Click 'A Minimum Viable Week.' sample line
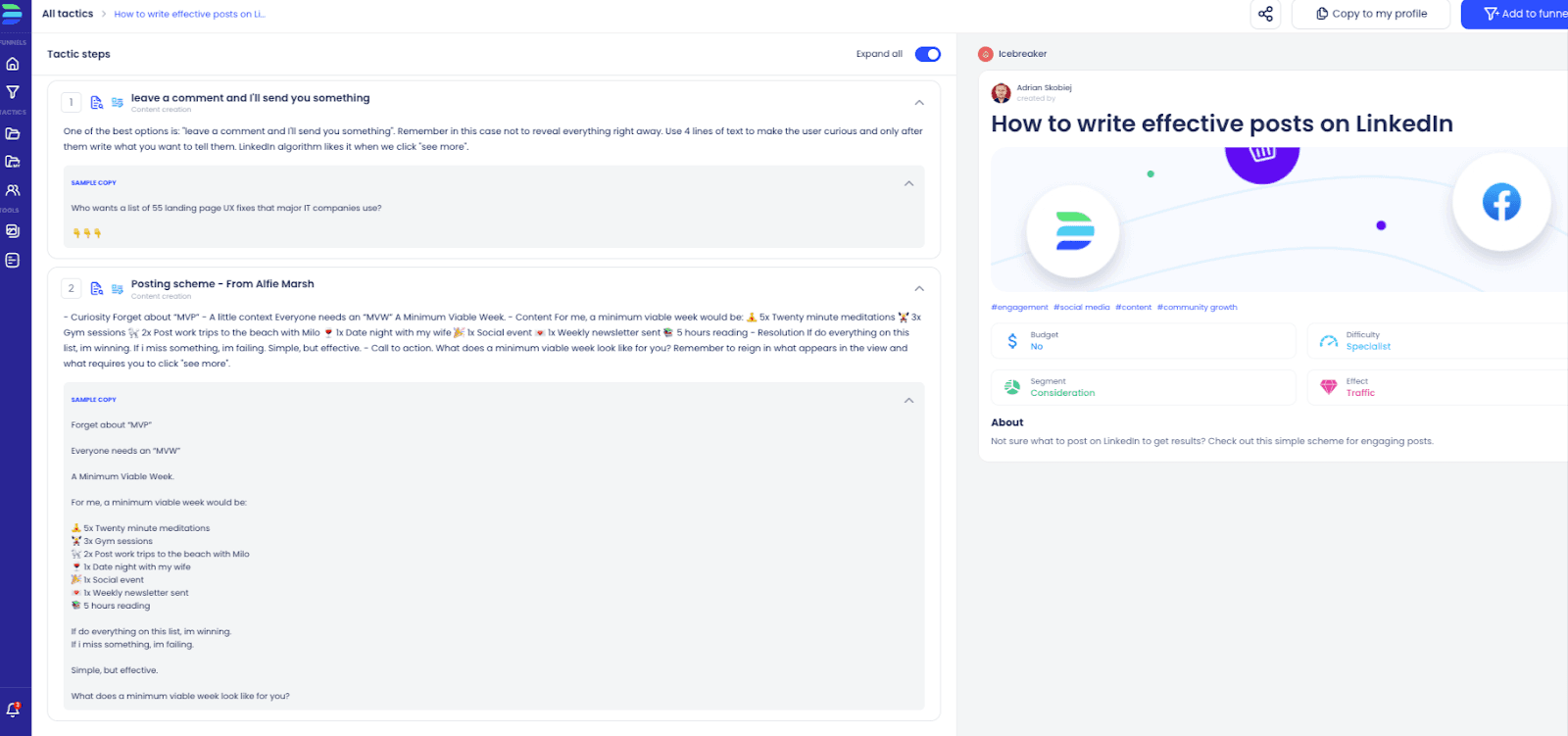The image size is (1568, 736). pyautogui.click(x=122, y=476)
